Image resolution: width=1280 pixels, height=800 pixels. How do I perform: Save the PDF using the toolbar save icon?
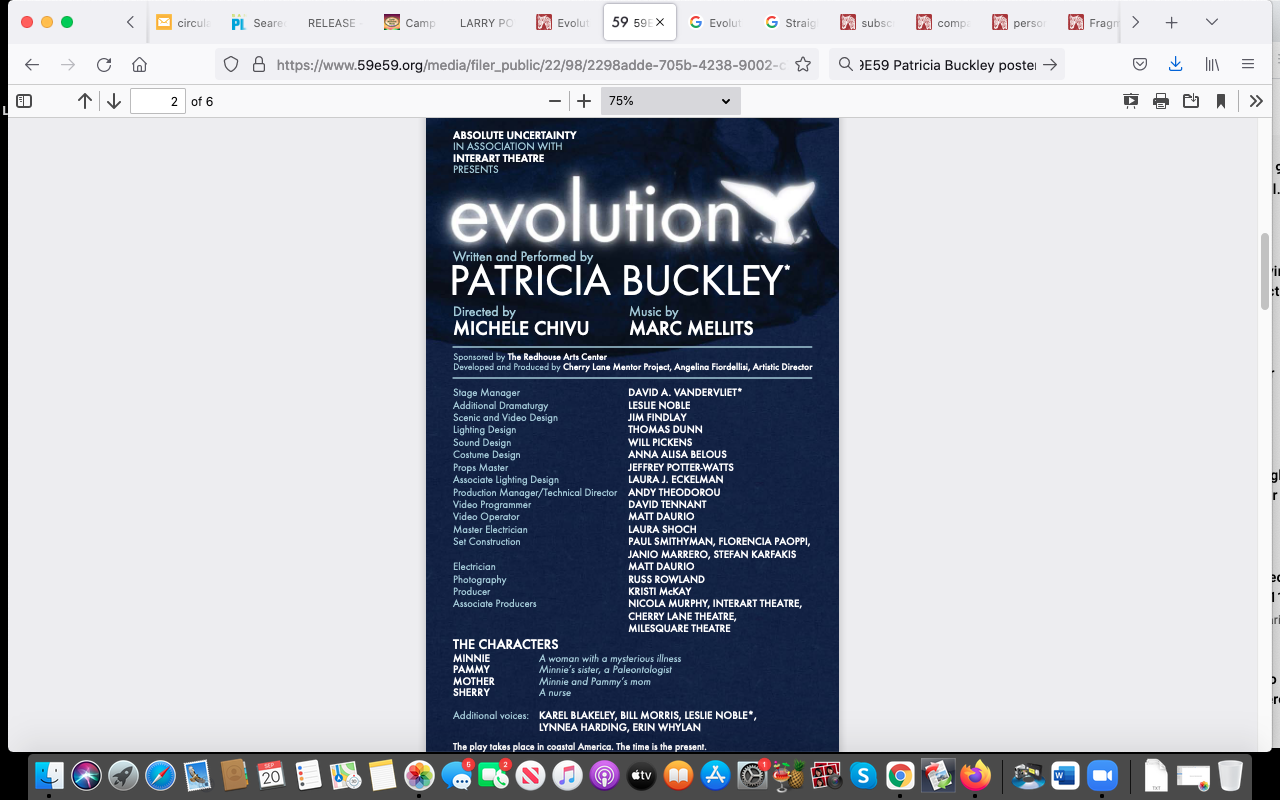click(x=1191, y=101)
